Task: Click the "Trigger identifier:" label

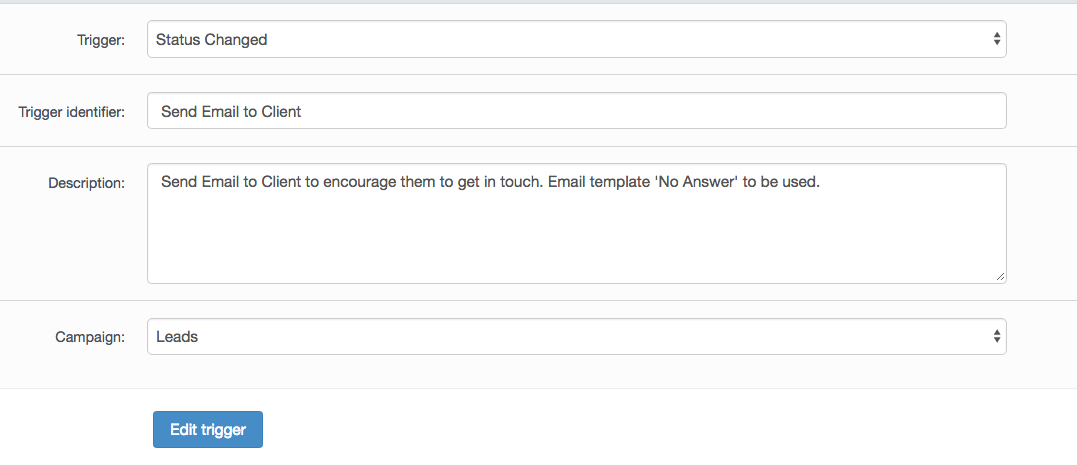Action: 71,112
